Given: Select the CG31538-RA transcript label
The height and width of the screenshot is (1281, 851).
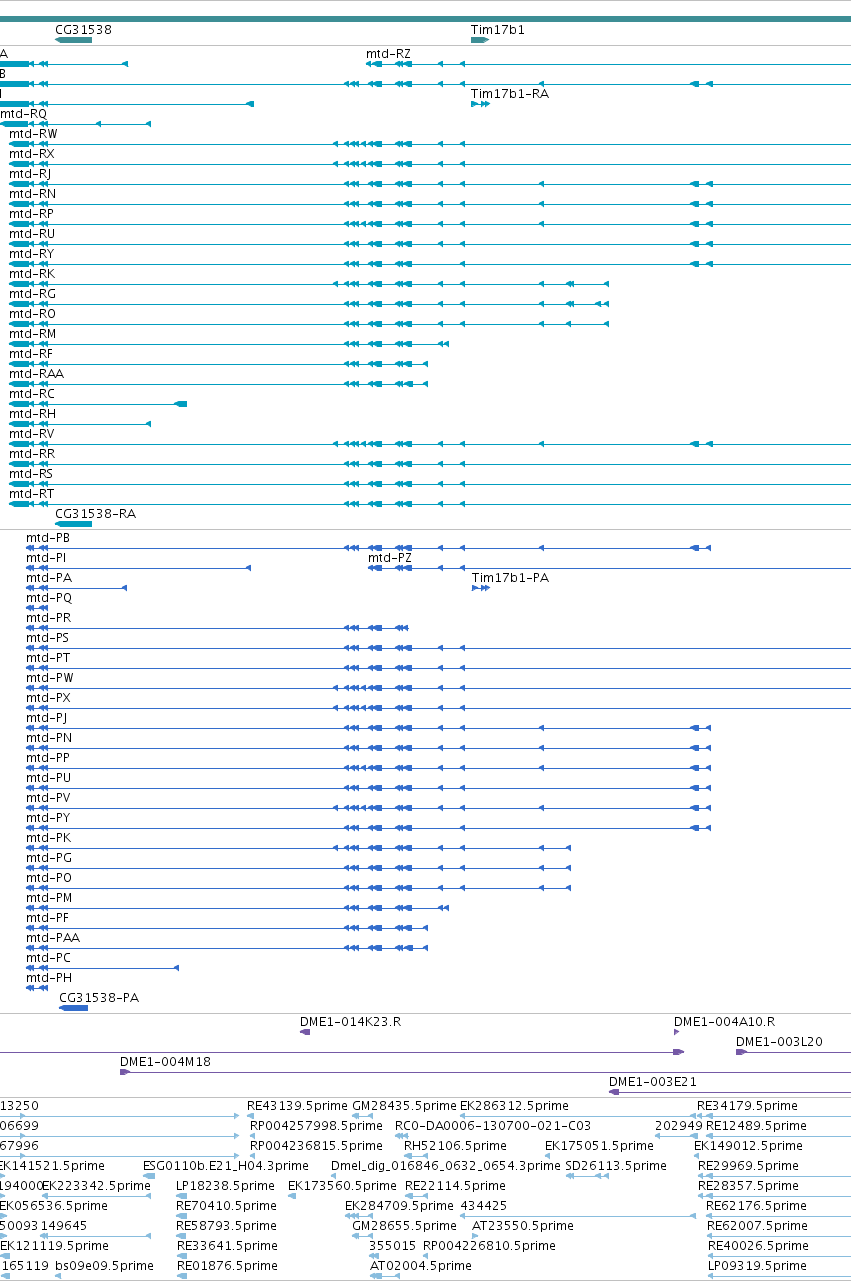Looking at the screenshot, I should coord(95,514).
